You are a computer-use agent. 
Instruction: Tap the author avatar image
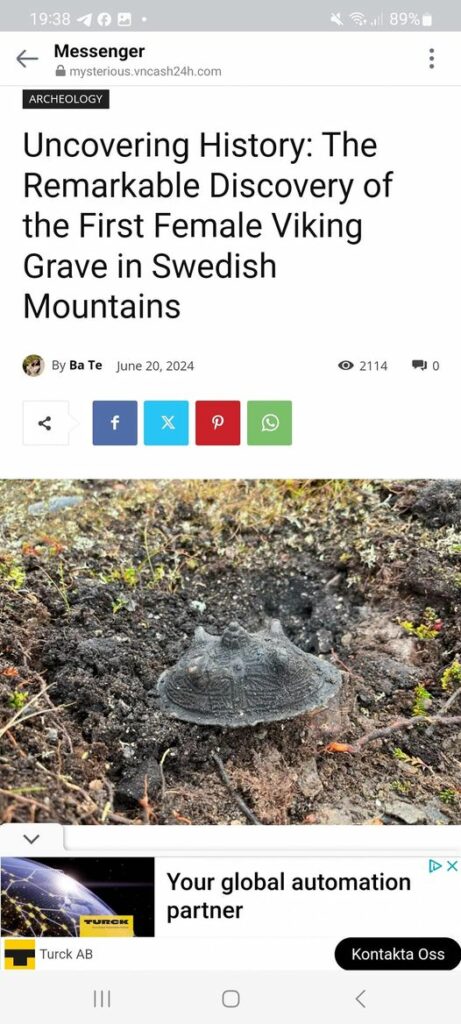33,365
